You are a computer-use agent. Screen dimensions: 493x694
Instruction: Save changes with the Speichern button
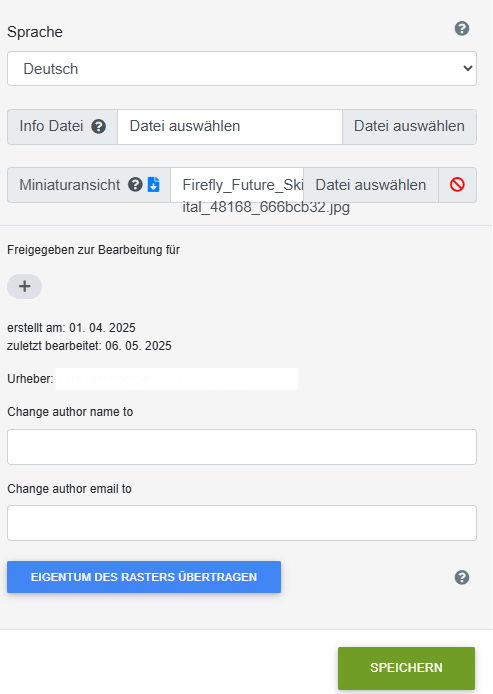pos(406,667)
